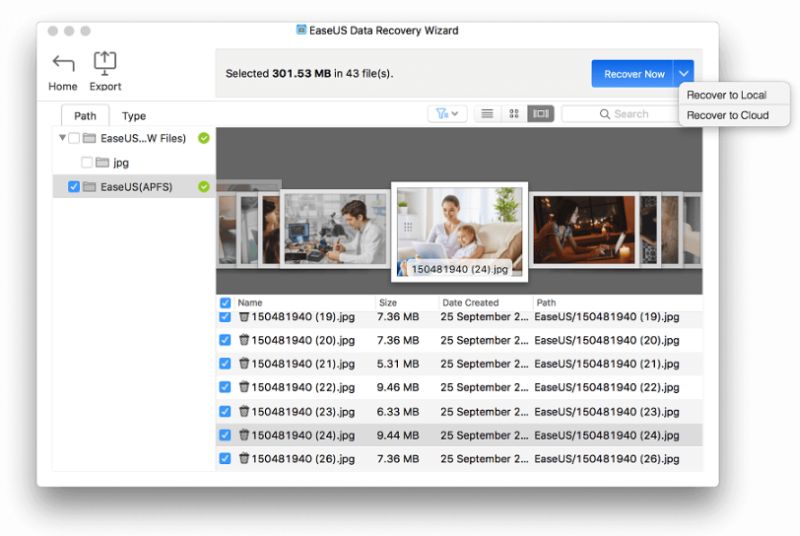The image size is (800, 536).
Task: Click trash icon of 150481940 (21).jpg
Action: pyautogui.click(x=244, y=363)
